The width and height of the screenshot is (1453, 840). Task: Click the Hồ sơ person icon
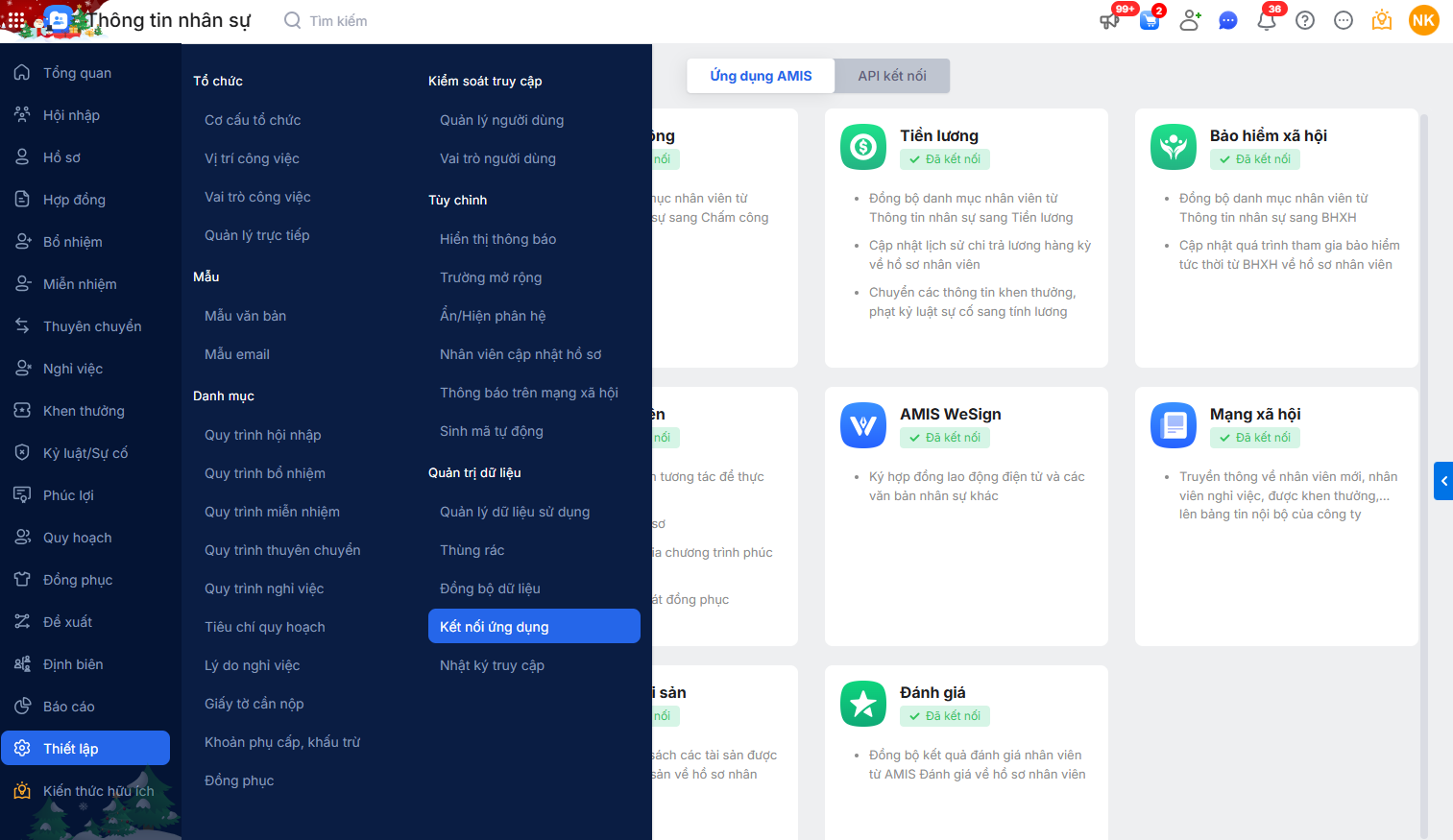23,157
